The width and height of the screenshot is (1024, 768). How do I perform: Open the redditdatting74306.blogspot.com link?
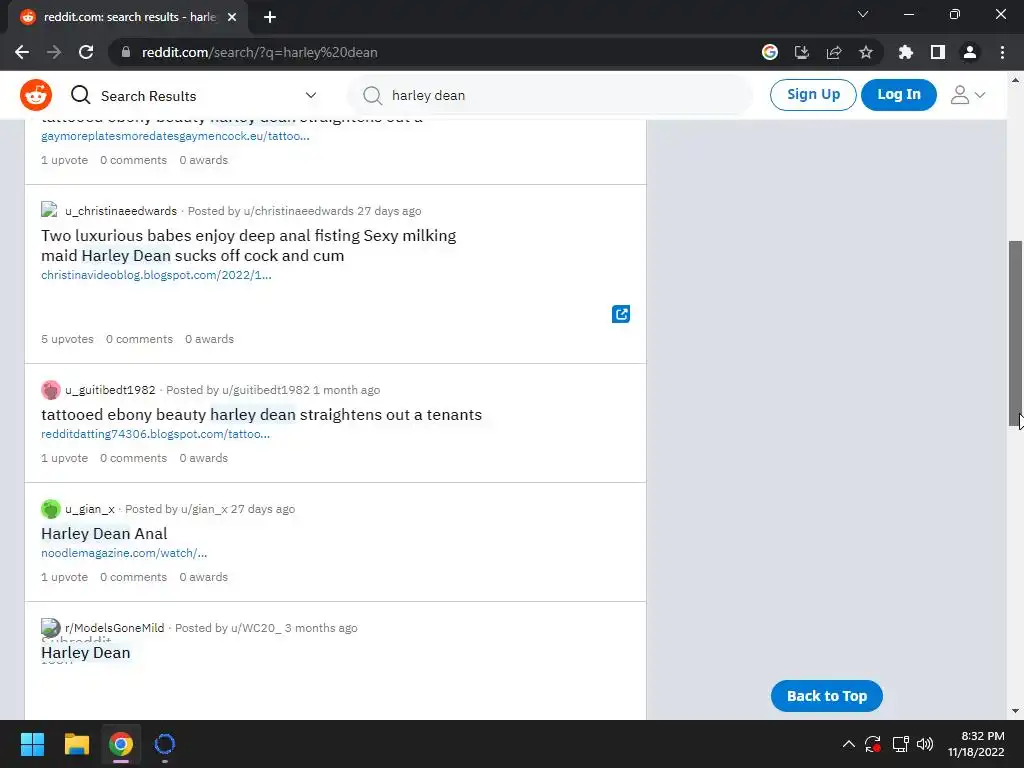[x=155, y=434]
